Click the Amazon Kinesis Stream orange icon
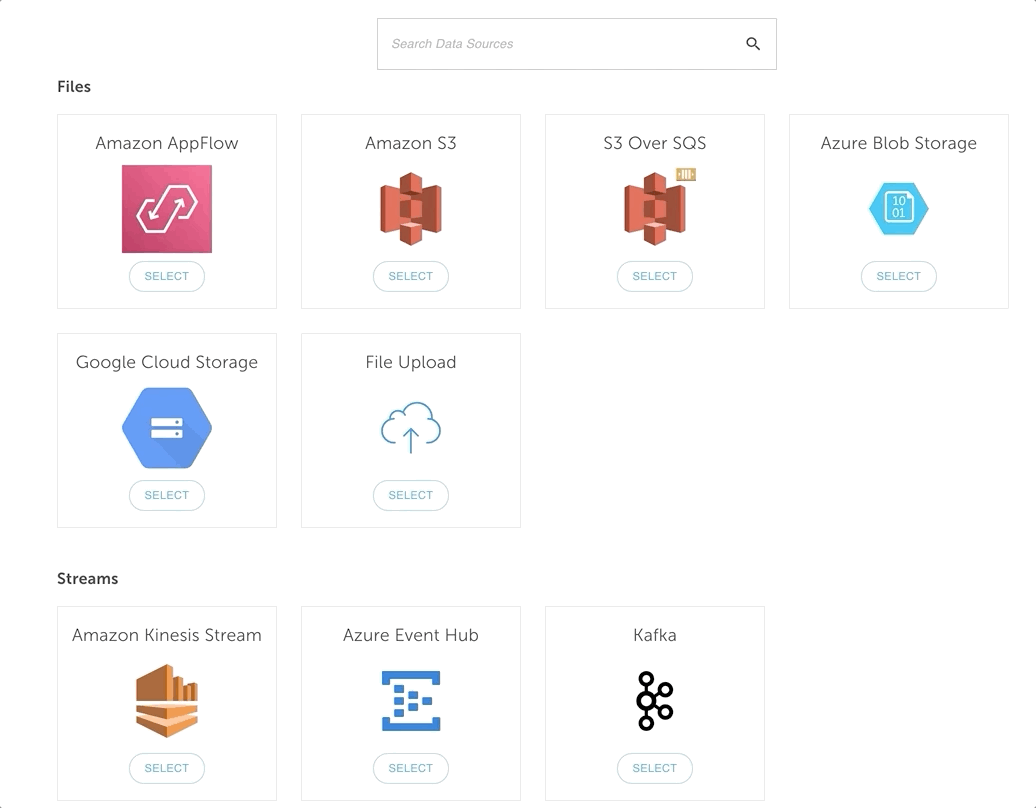 pos(166,700)
